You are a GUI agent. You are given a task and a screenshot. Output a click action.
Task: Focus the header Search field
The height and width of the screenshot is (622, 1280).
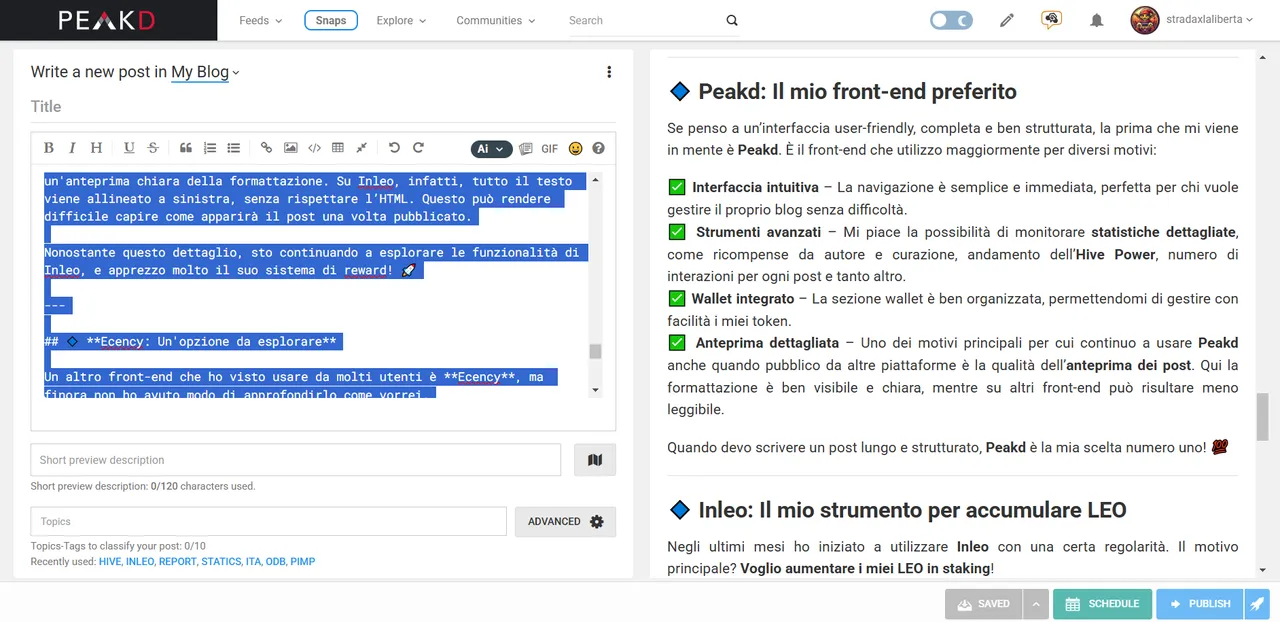tap(646, 20)
